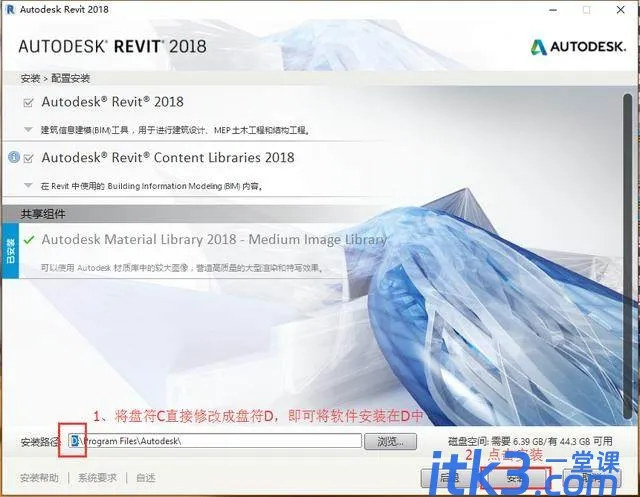Click the BIM tool description under Revit 2018
Image resolution: width=640 pixels, height=497 pixels.
point(176,130)
